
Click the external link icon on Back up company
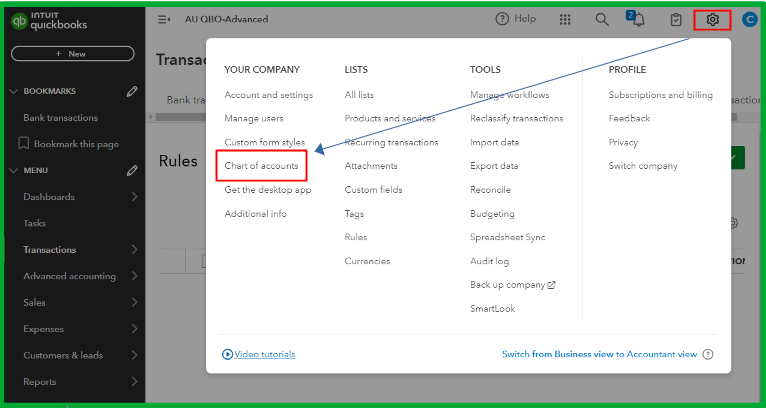tap(552, 285)
